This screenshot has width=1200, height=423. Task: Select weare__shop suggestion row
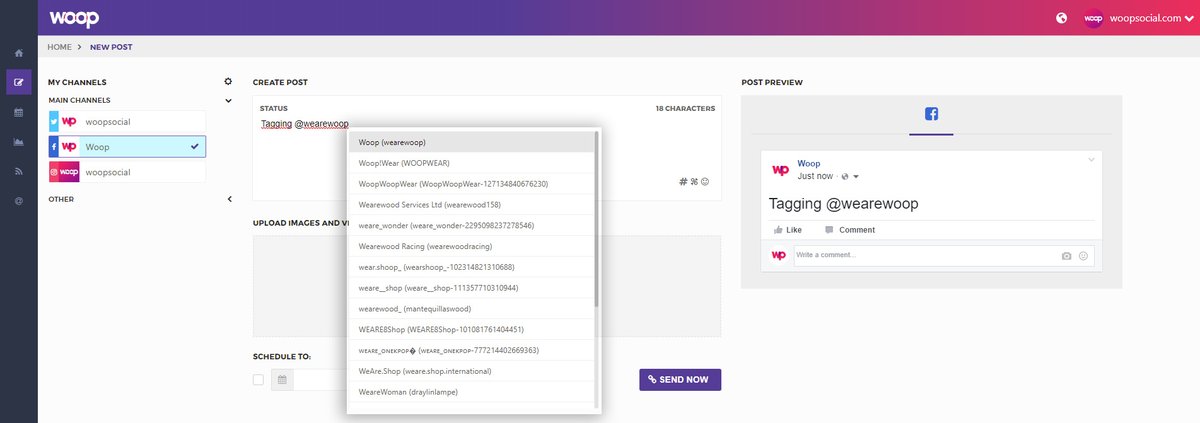click(x=471, y=288)
